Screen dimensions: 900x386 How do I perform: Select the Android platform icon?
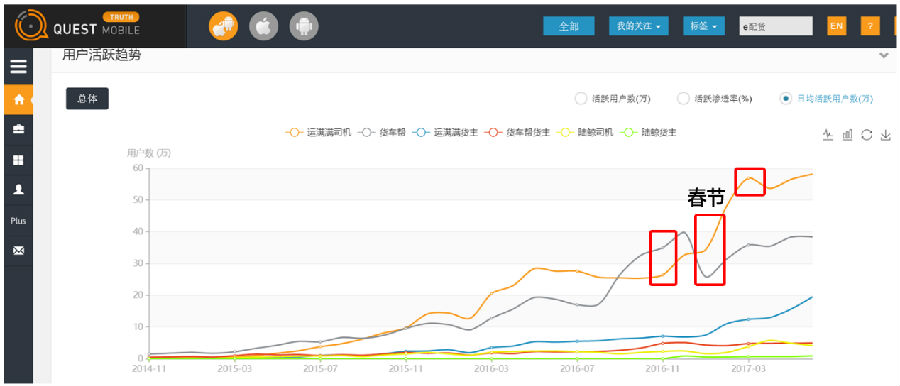[x=304, y=26]
